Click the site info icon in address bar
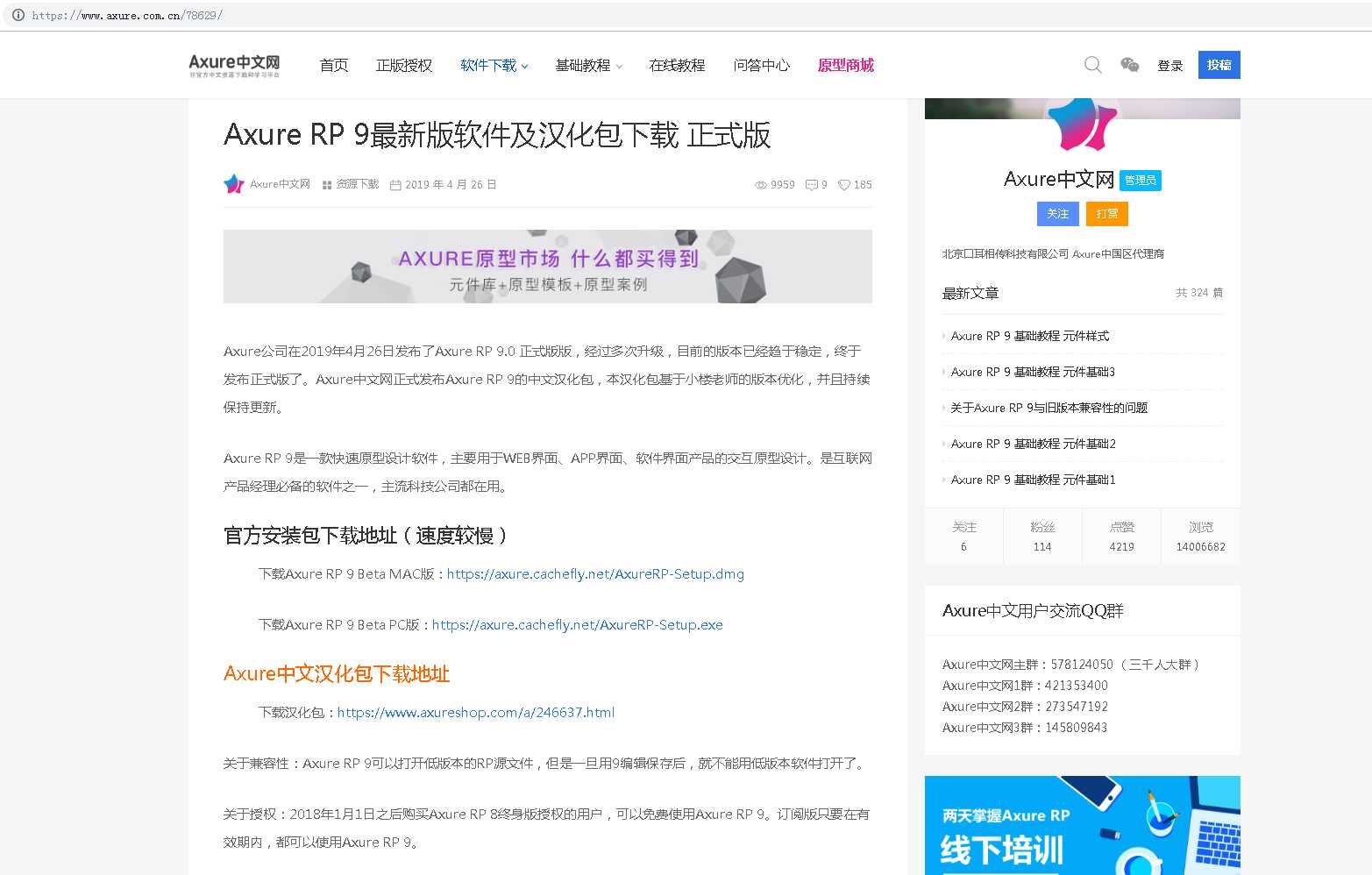Viewport: 1372px width, 875px height. [x=18, y=15]
